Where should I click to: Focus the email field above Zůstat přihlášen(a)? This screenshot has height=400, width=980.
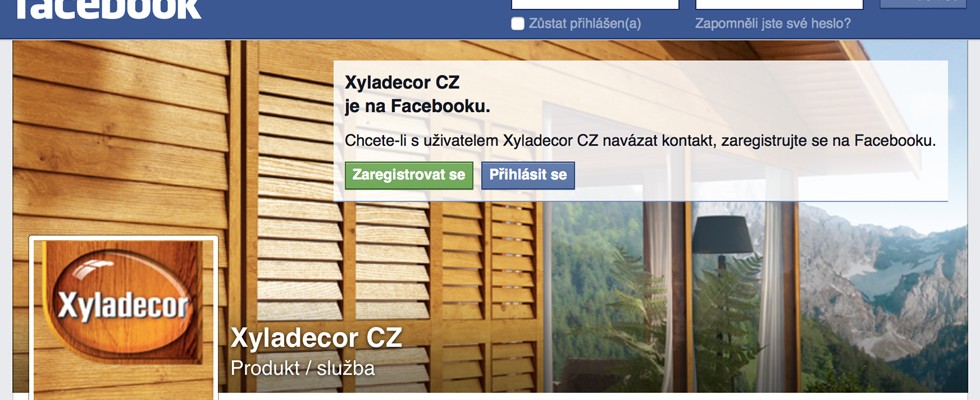pos(595,4)
